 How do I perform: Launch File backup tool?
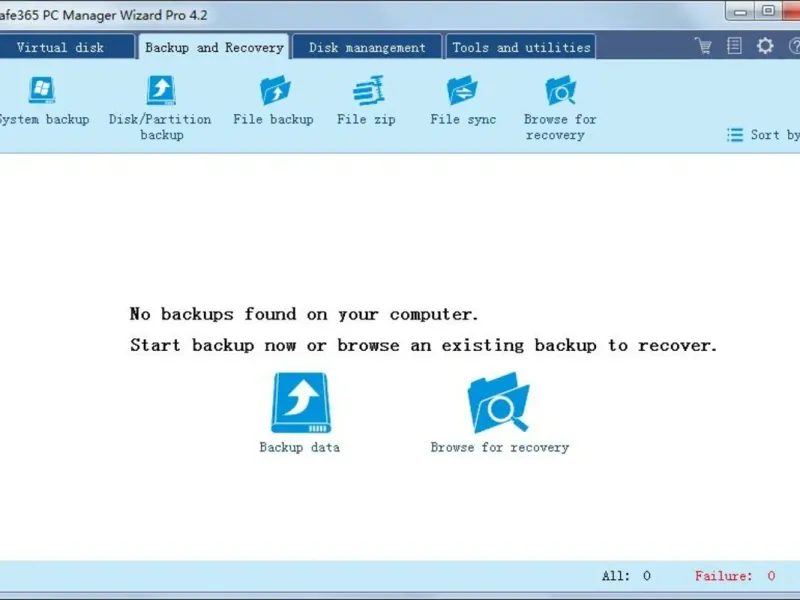pos(274,101)
